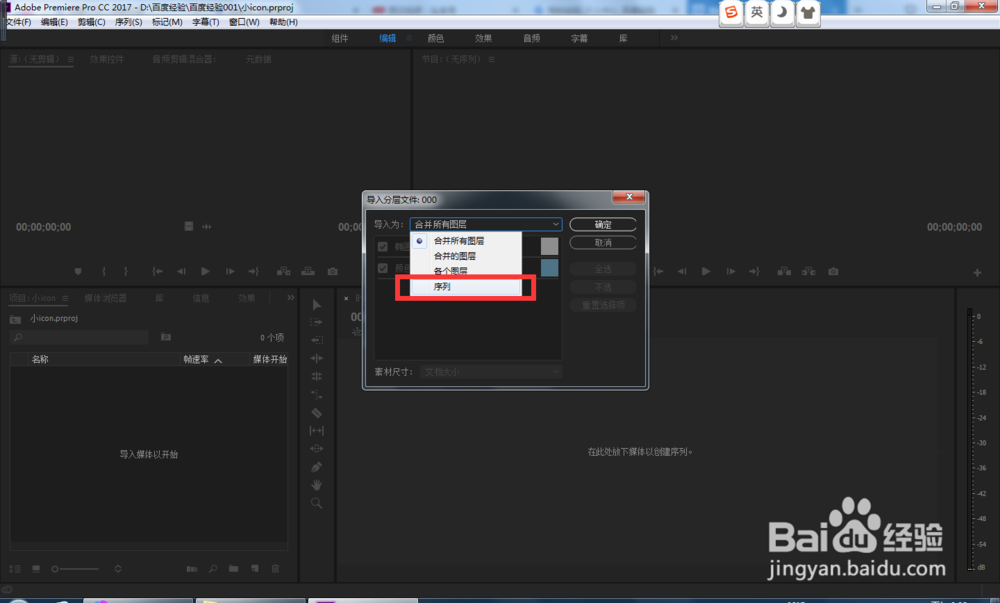Click the 确定 button
The width and height of the screenshot is (1000, 603).
(603, 224)
